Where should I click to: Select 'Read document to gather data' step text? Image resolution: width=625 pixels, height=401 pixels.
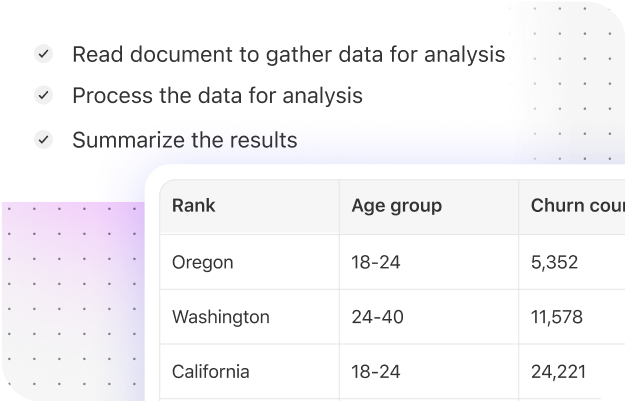289,54
